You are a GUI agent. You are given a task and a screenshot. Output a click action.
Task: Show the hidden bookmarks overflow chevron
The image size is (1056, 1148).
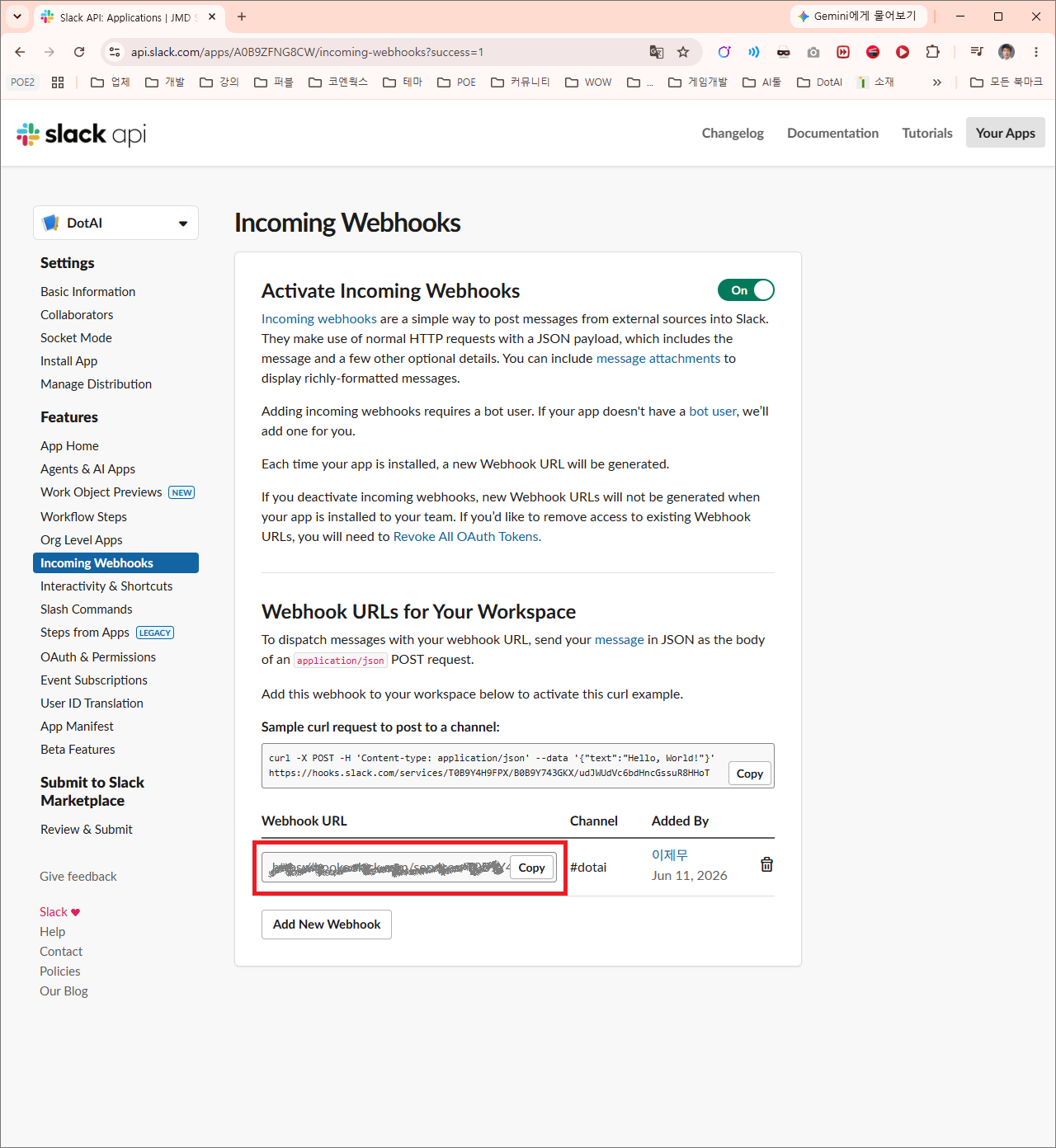click(937, 82)
